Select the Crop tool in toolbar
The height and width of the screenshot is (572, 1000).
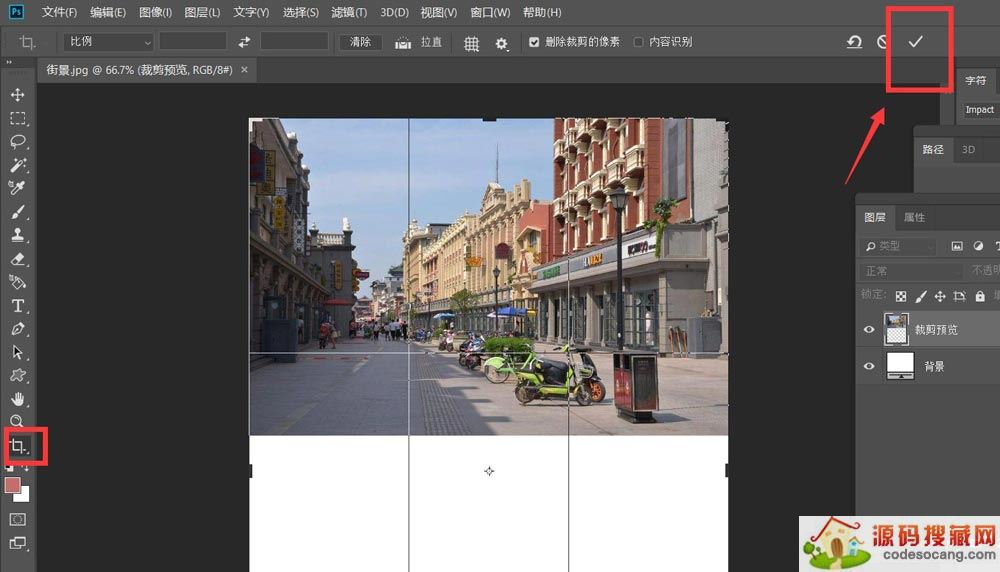pyautogui.click(x=18, y=446)
